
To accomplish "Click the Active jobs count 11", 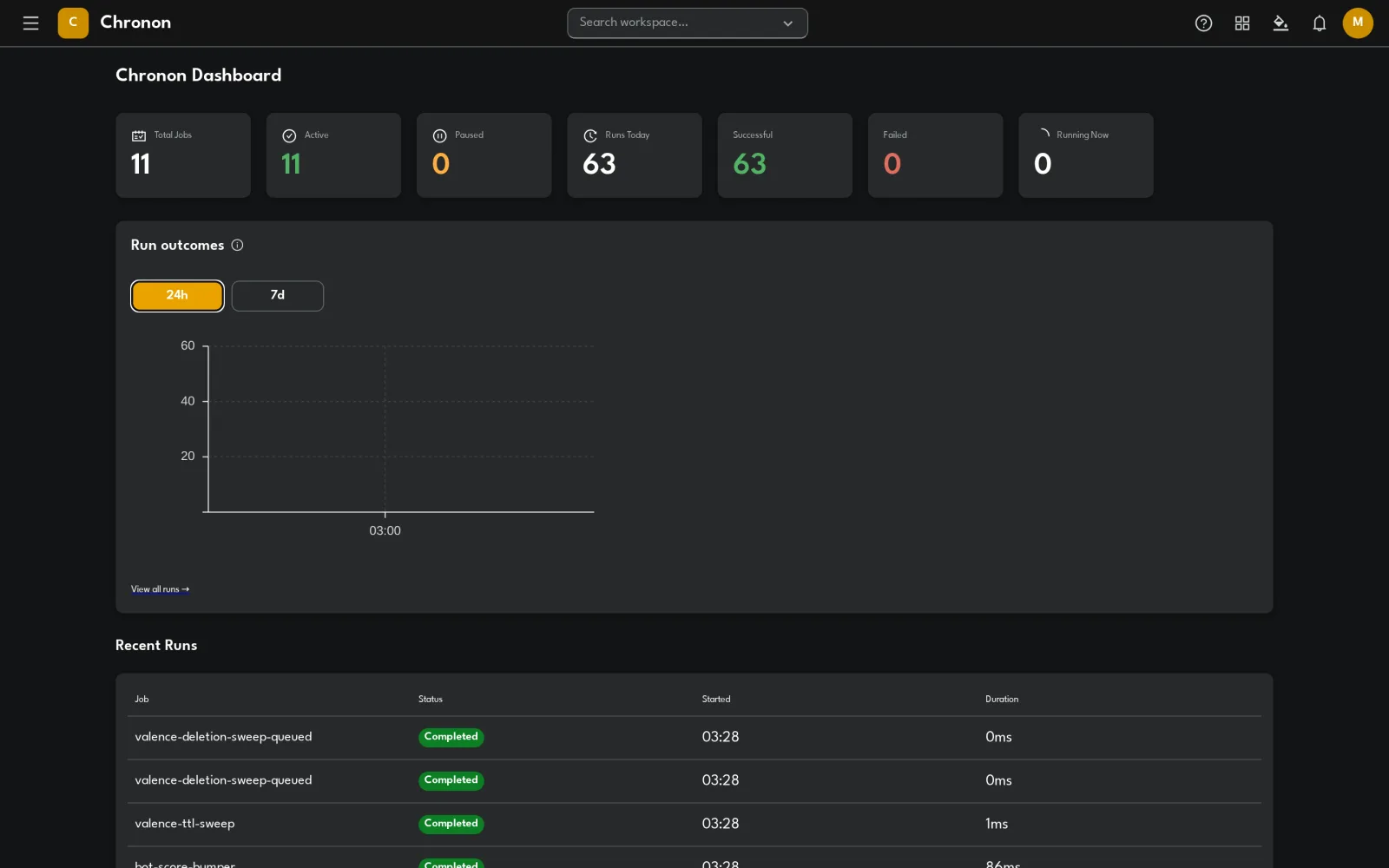I will [291, 164].
